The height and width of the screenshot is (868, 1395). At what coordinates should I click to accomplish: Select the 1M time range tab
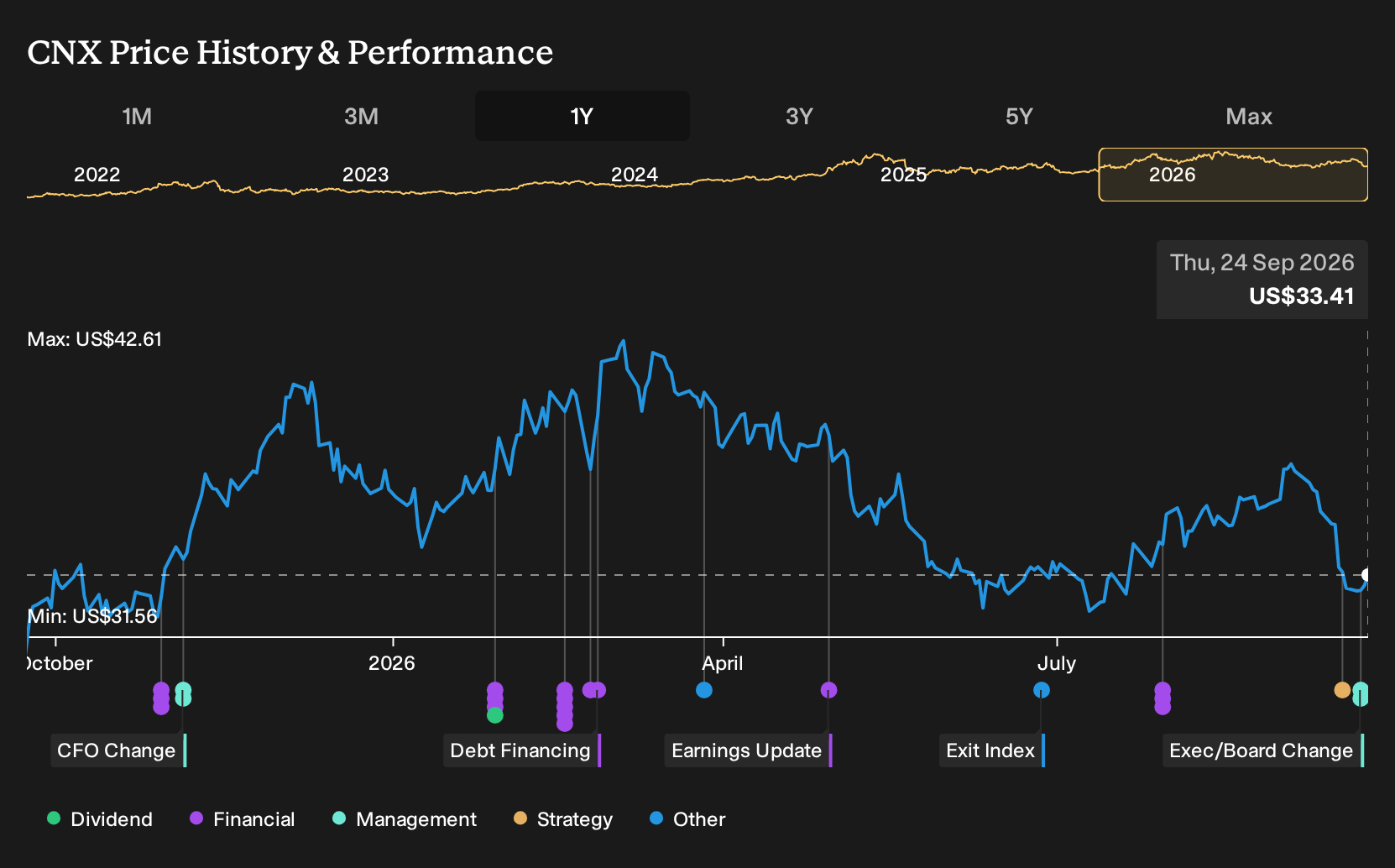click(x=137, y=116)
